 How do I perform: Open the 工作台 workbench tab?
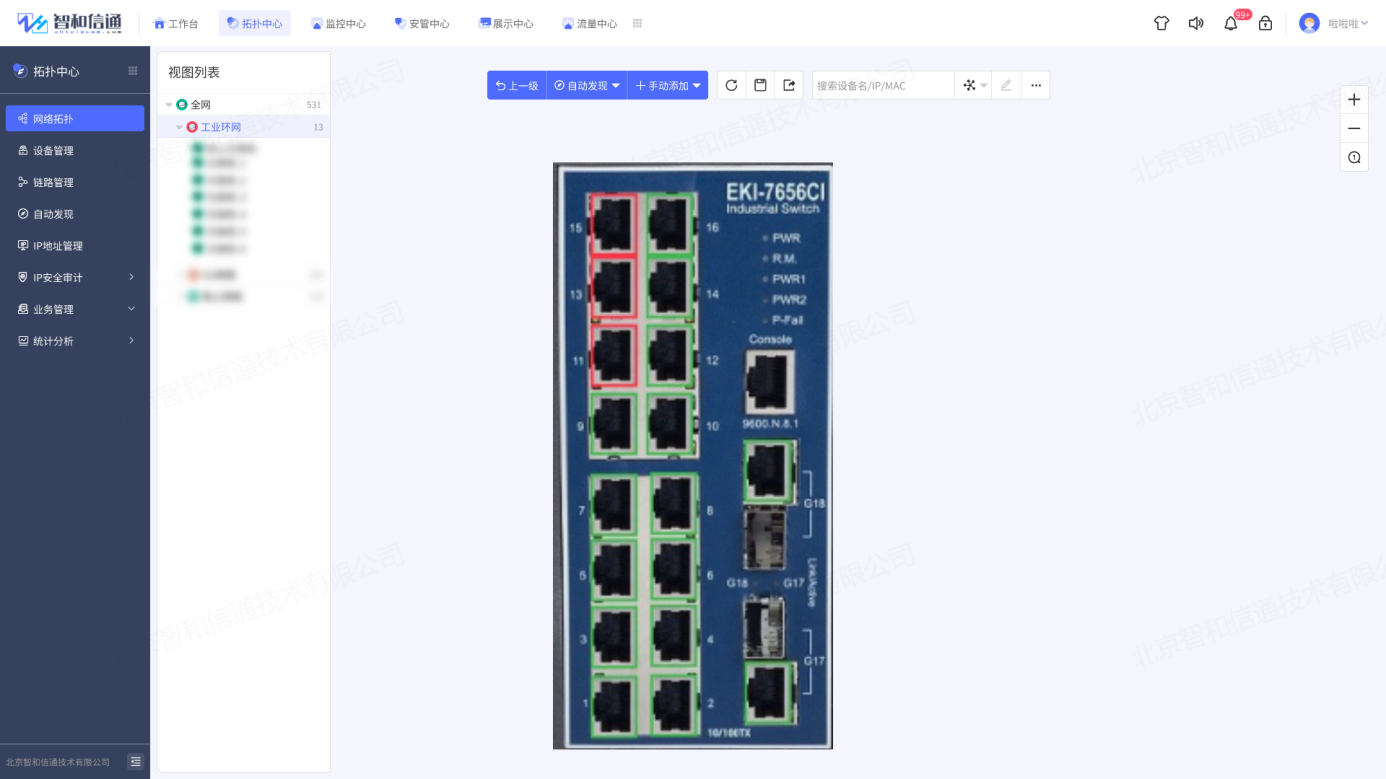click(x=176, y=23)
